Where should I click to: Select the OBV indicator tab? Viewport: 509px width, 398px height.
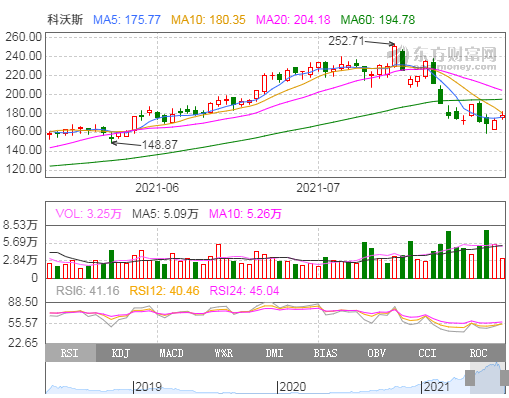[376, 353]
